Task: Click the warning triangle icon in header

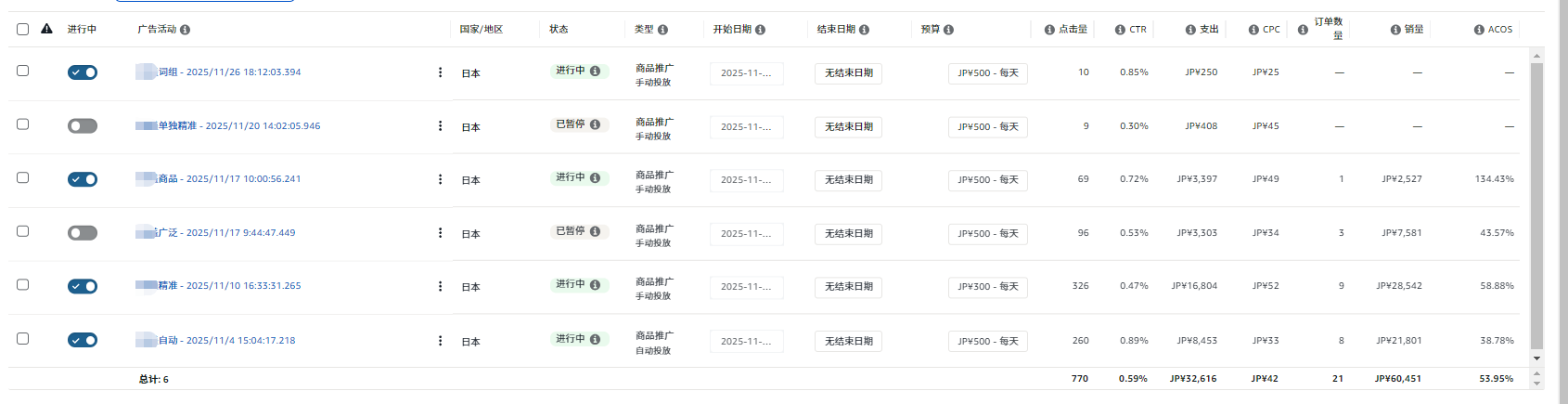Action: 46,29
